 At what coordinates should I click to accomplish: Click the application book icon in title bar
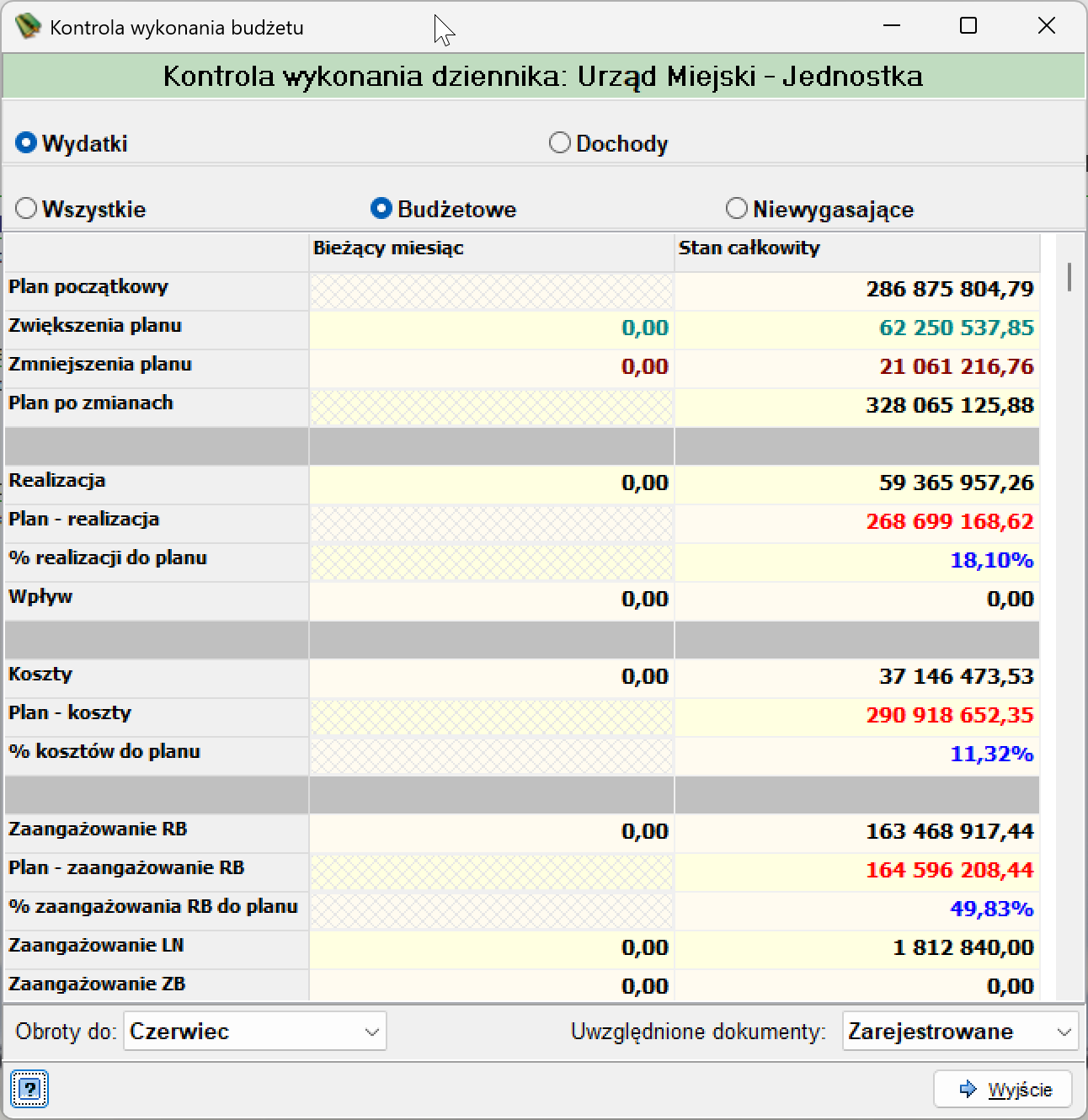(x=28, y=26)
